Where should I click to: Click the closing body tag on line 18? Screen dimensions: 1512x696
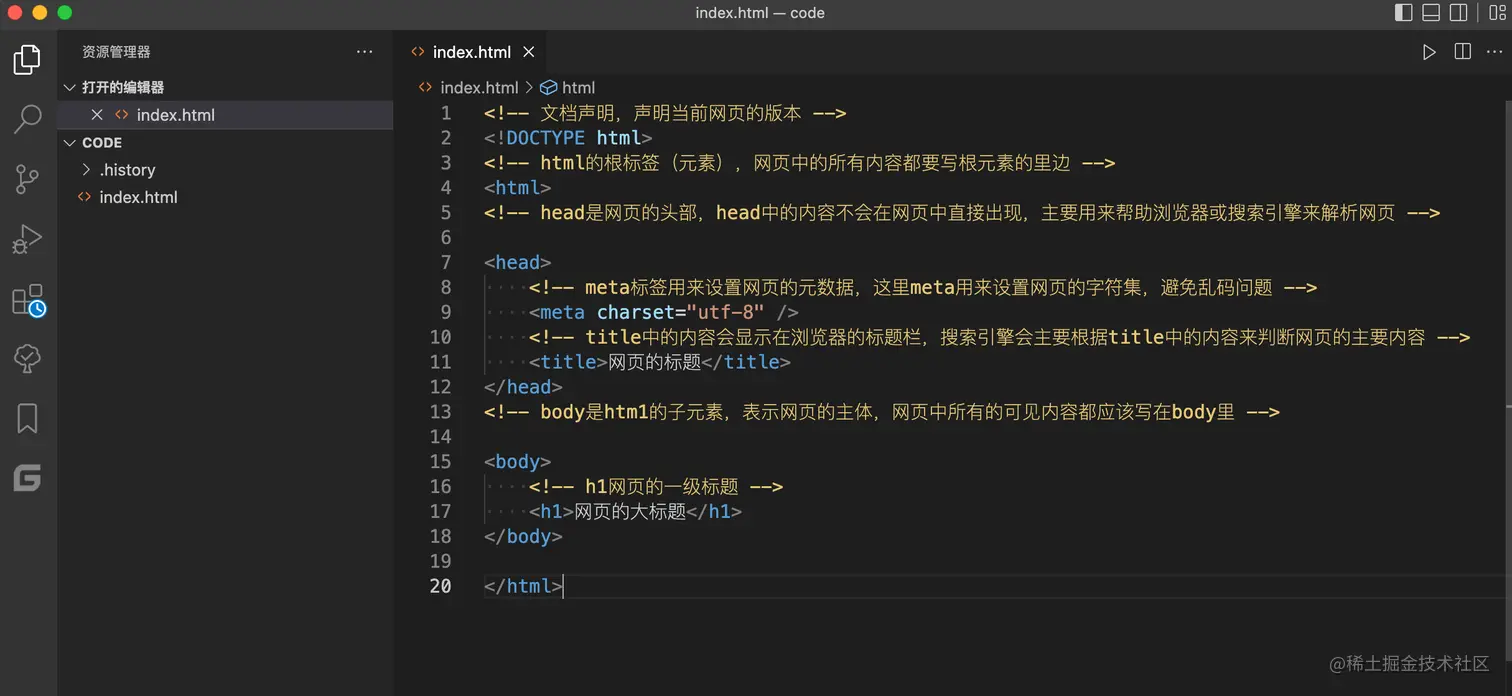click(523, 536)
